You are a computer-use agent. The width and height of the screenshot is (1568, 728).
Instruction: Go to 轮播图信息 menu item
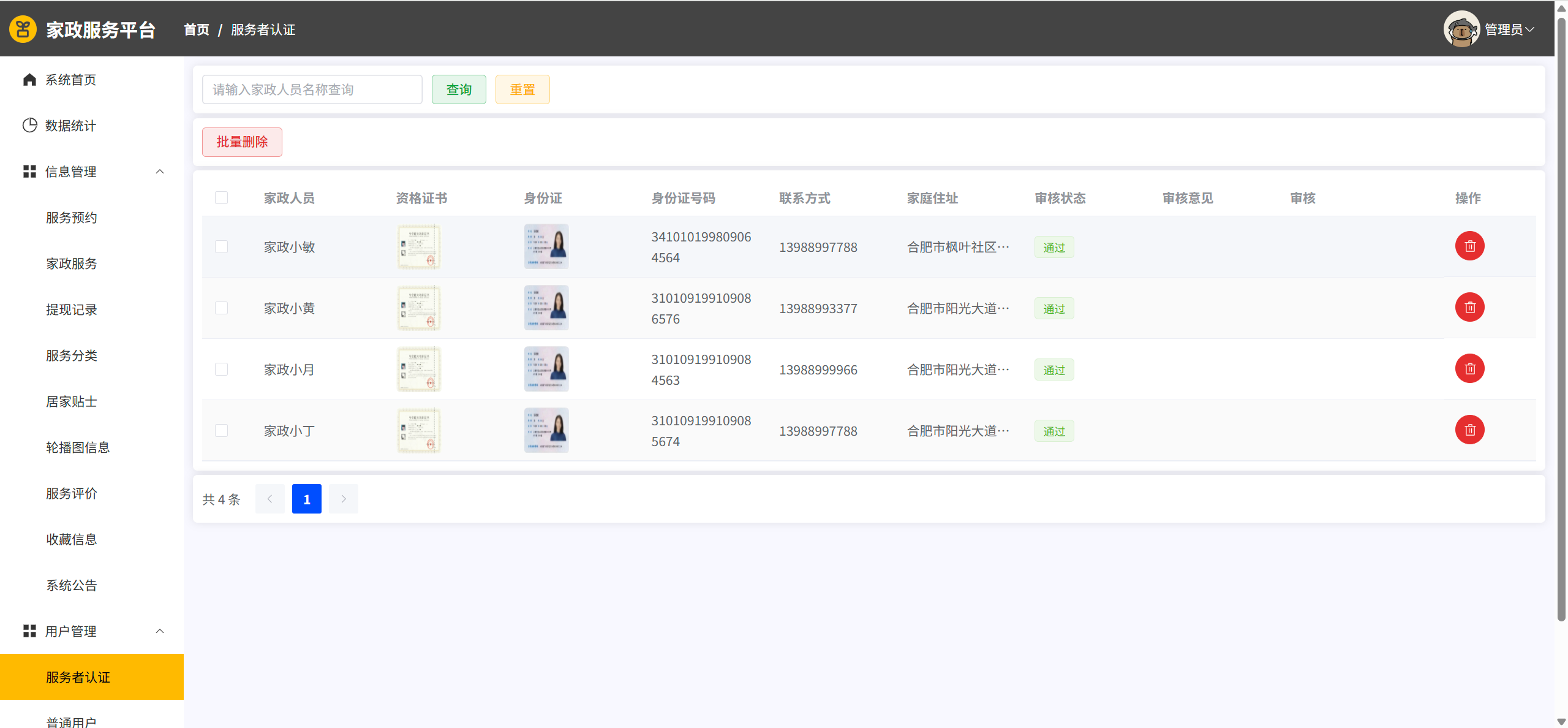point(78,447)
